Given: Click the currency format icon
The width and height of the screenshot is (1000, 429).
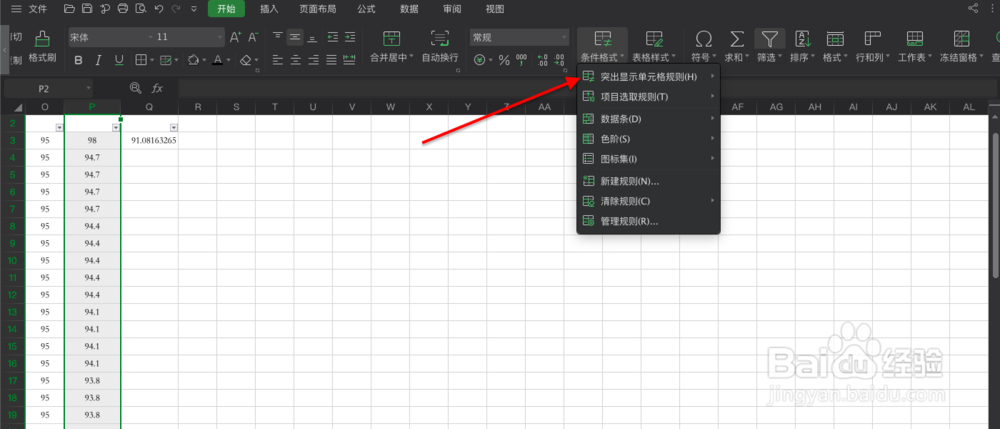Looking at the screenshot, I should click(480, 60).
